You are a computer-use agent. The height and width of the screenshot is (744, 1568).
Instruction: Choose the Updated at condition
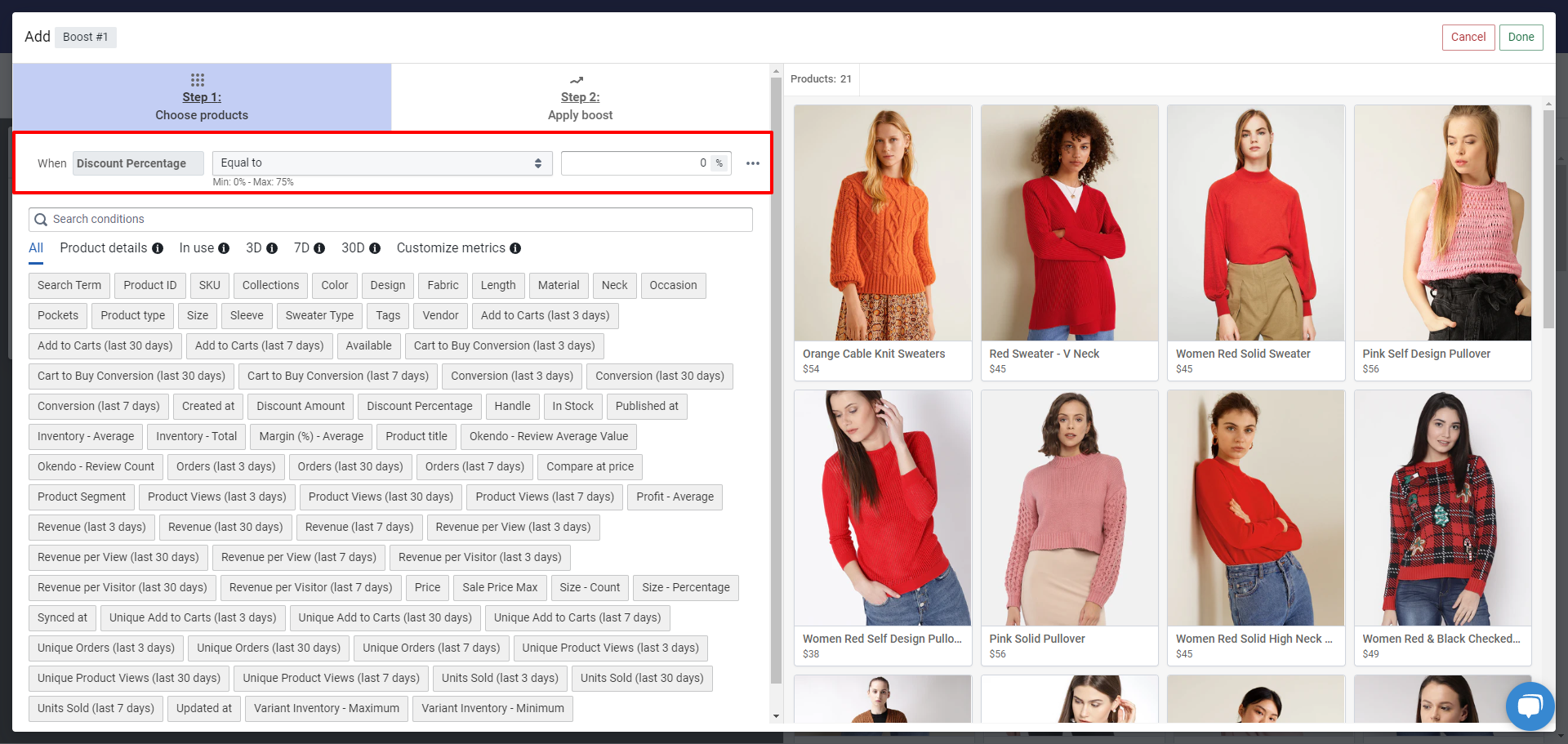tap(204, 709)
